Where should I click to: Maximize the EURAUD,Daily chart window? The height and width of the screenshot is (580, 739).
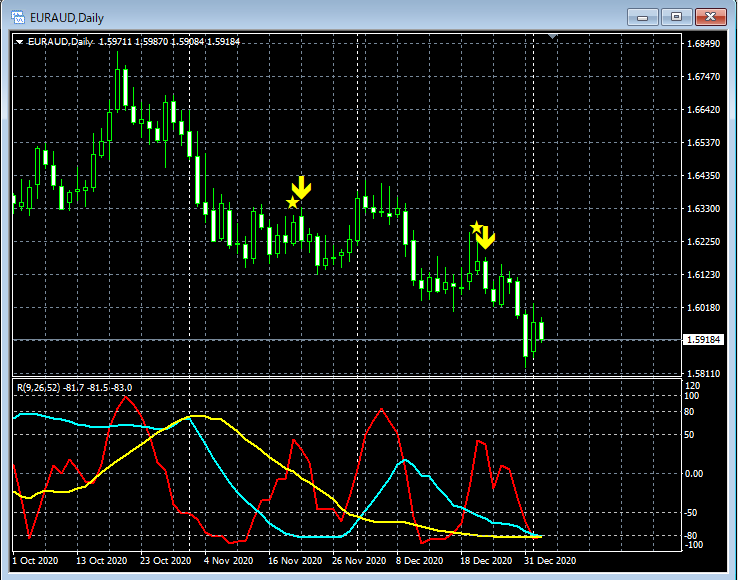pyautogui.click(x=676, y=16)
